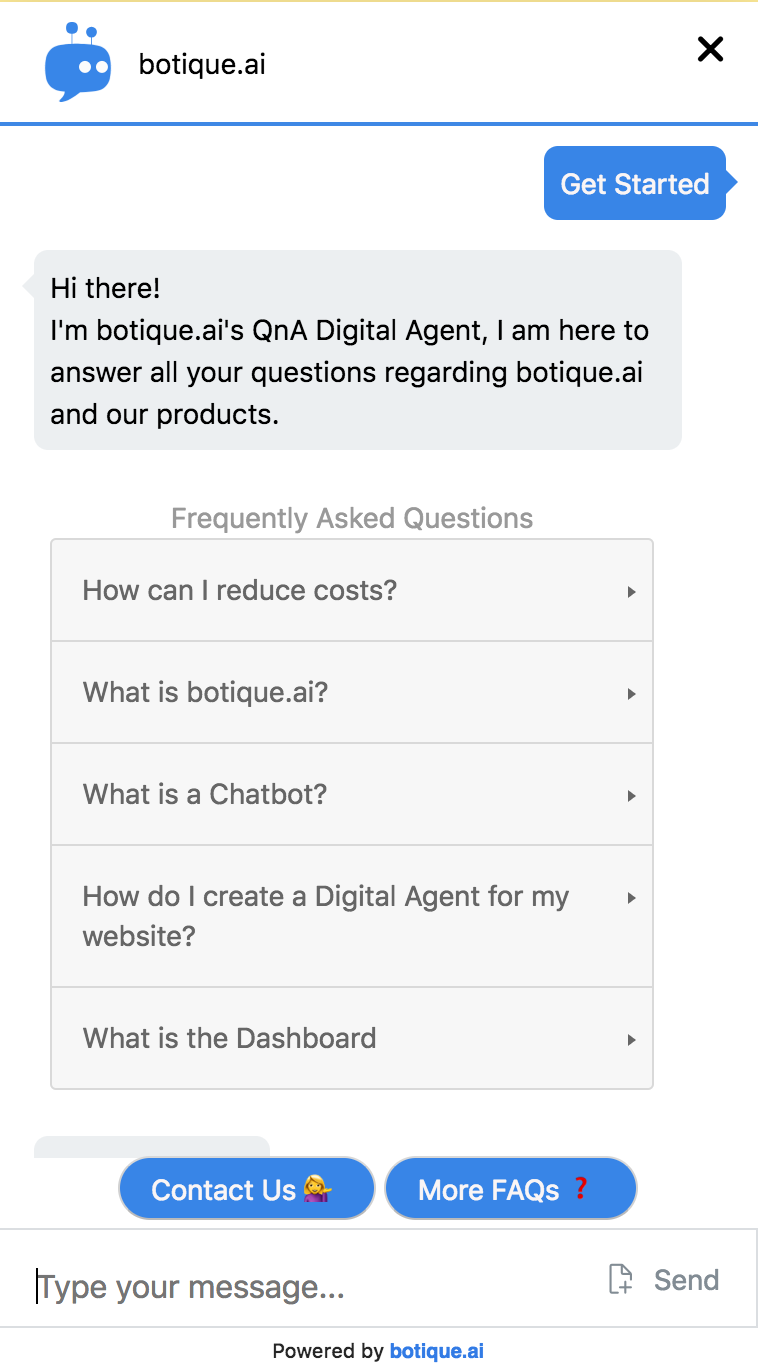Click the 'Frequently Asked Questions' heading
The height and width of the screenshot is (1366, 758).
pyautogui.click(x=352, y=519)
